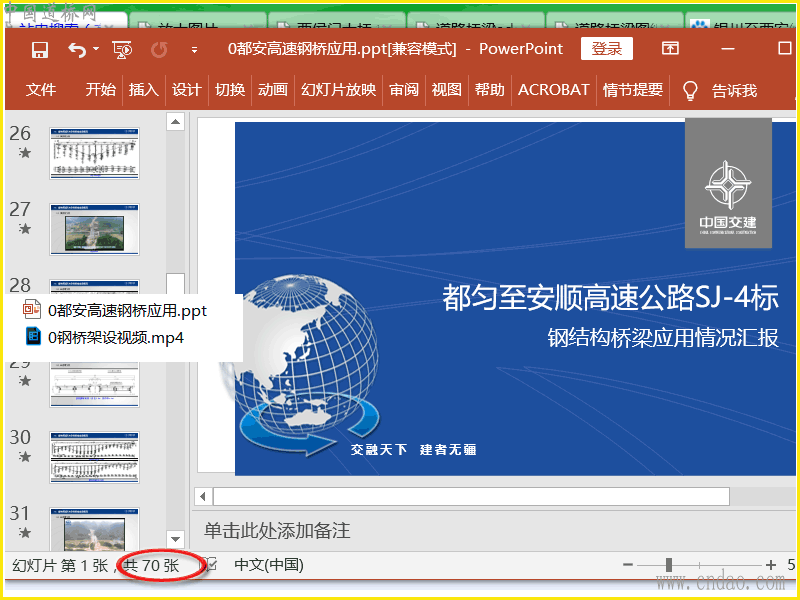This screenshot has width=800, height=600.
Task: Click the redo/repeat icon
Action: pyautogui.click(x=159, y=50)
